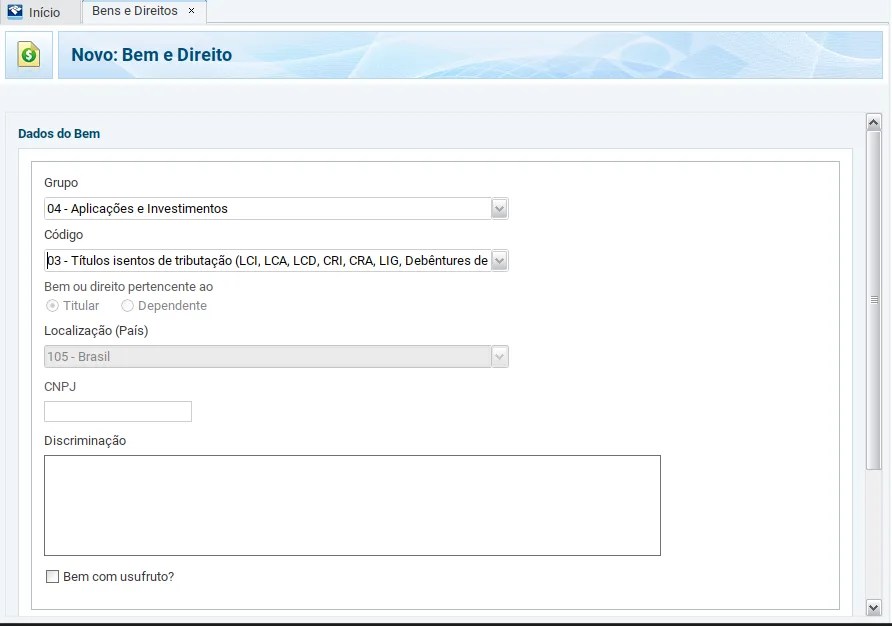892x626 pixels.
Task: Expand the Grupo dropdown arrow
Action: point(500,209)
